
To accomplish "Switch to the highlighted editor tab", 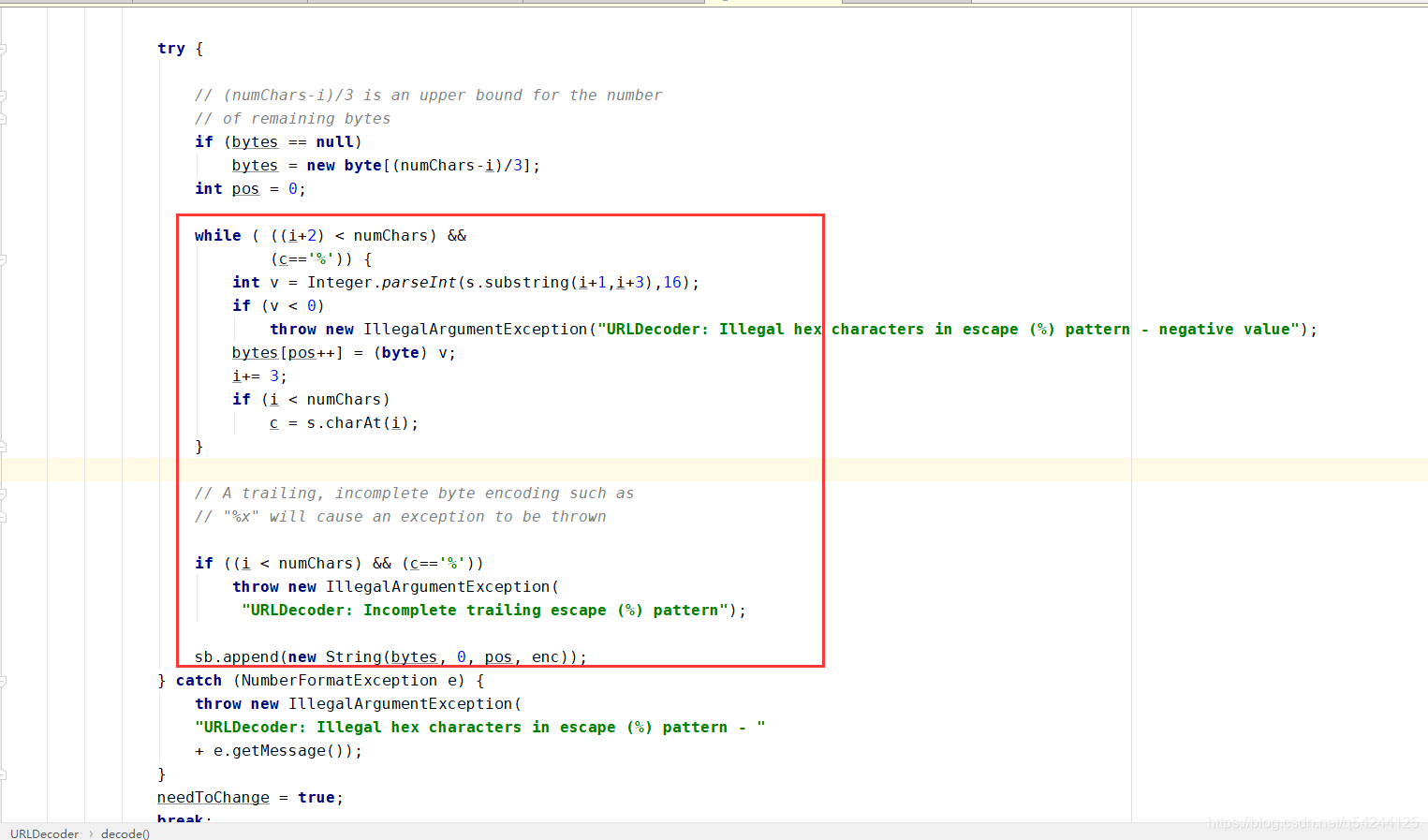I will (773, 3).
